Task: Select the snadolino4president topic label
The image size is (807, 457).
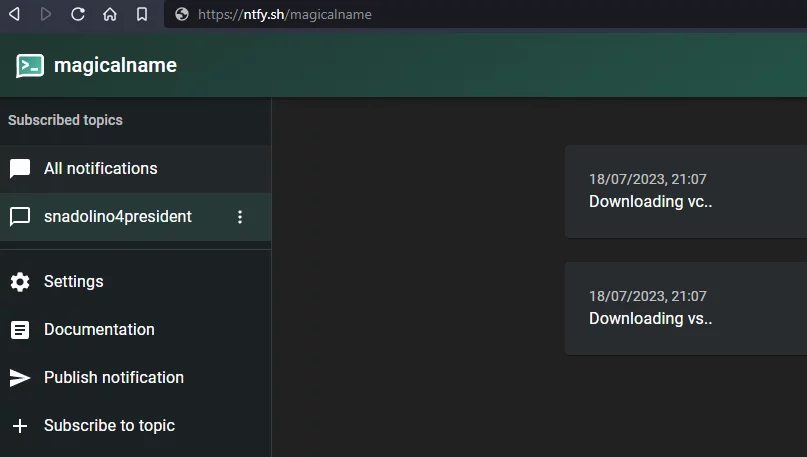Action: click(x=117, y=217)
